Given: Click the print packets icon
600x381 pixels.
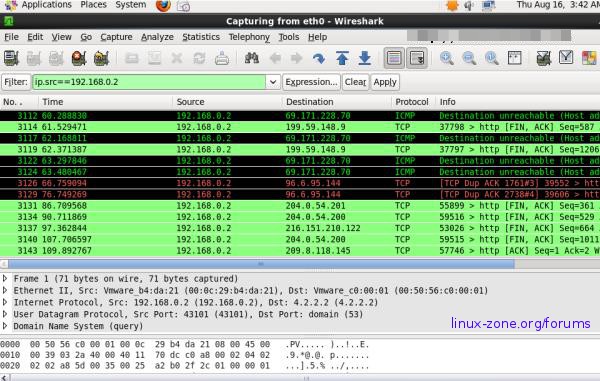Looking at the screenshot, I should pyautogui.click(x=222, y=59).
